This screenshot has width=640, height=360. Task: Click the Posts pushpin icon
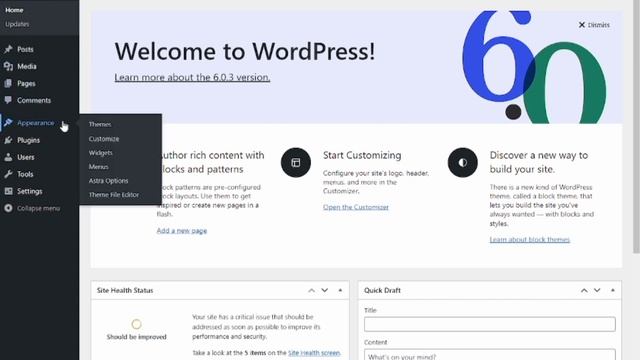tap(8, 49)
